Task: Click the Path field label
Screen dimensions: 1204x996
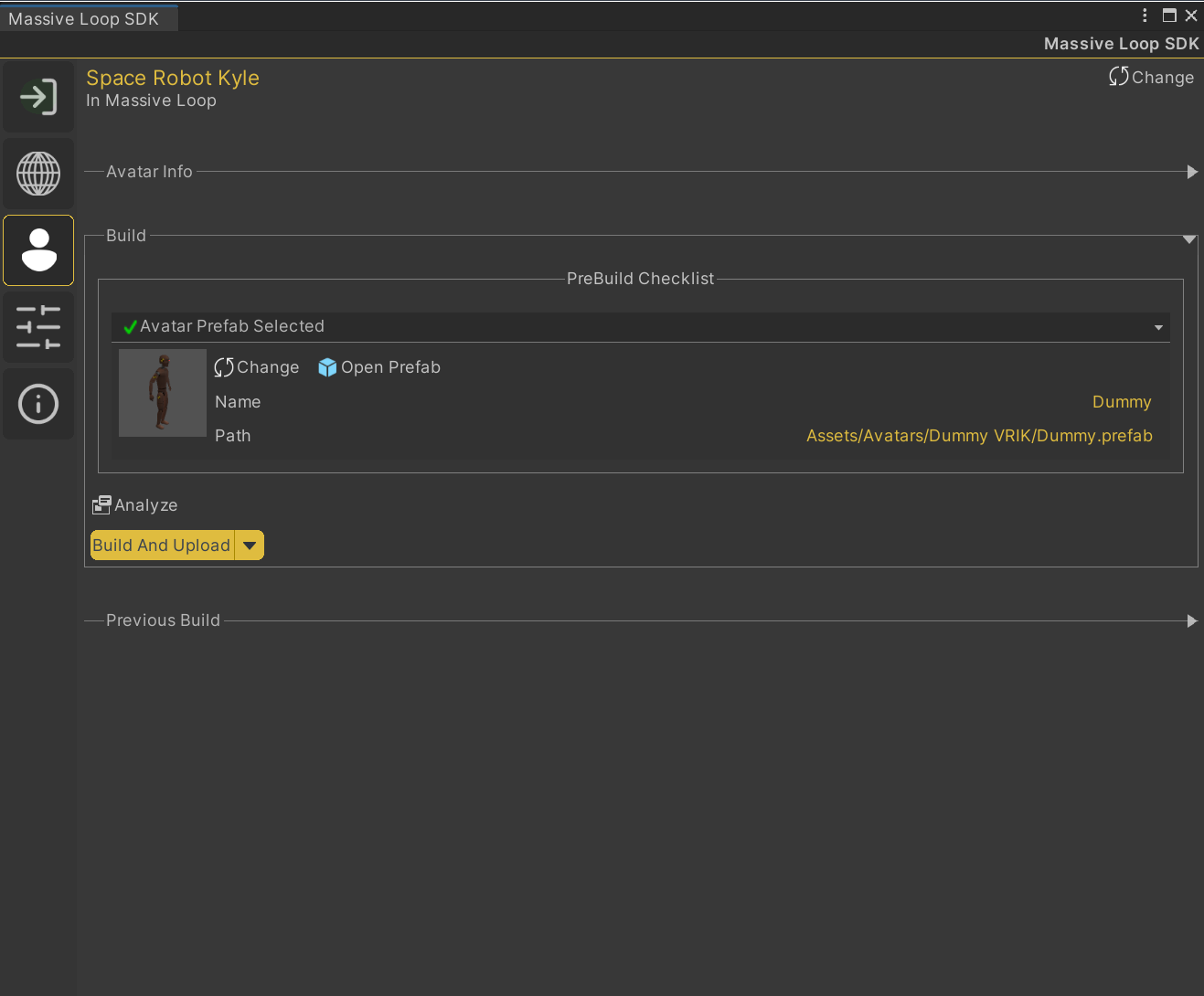Action: tap(233, 436)
